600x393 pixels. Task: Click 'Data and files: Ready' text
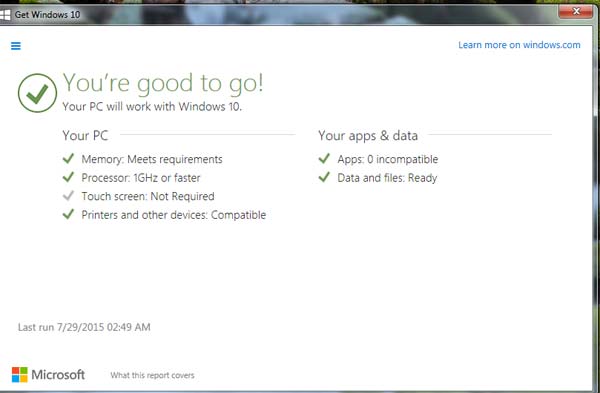(x=387, y=178)
